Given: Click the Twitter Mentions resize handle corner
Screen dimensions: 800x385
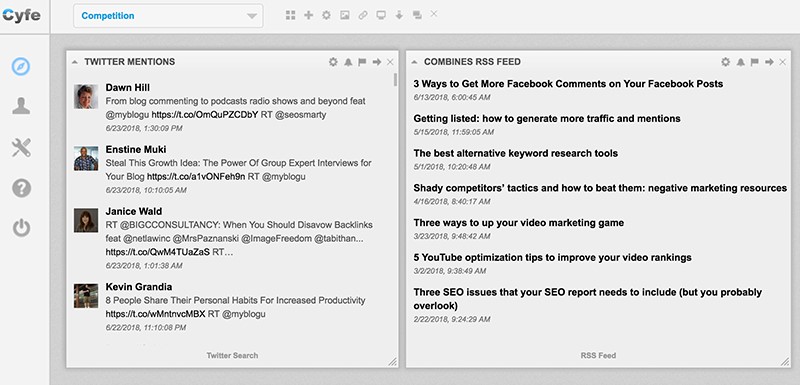Looking at the screenshot, I should (x=392, y=362).
